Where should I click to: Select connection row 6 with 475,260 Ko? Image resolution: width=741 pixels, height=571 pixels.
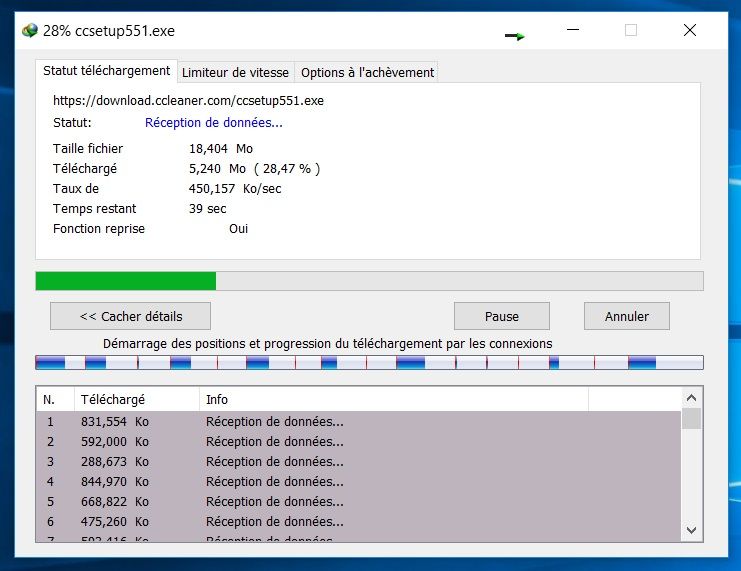359,521
